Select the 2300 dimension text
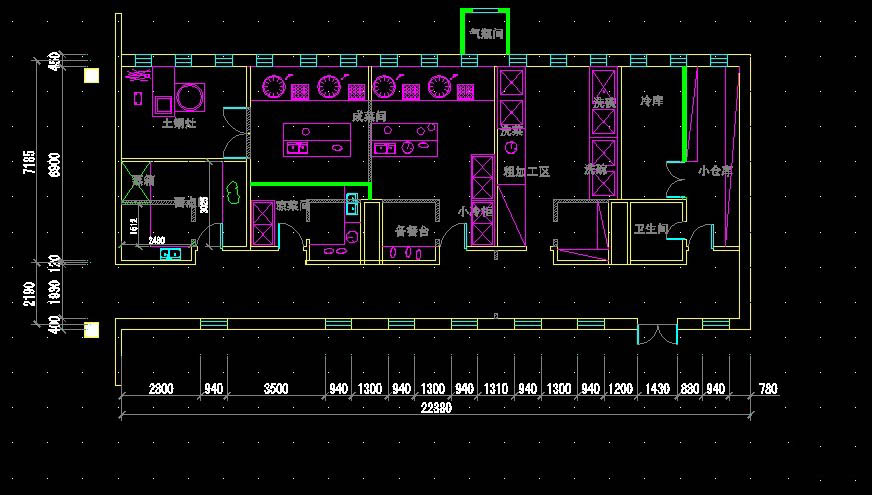872x495 pixels. click(x=160, y=388)
